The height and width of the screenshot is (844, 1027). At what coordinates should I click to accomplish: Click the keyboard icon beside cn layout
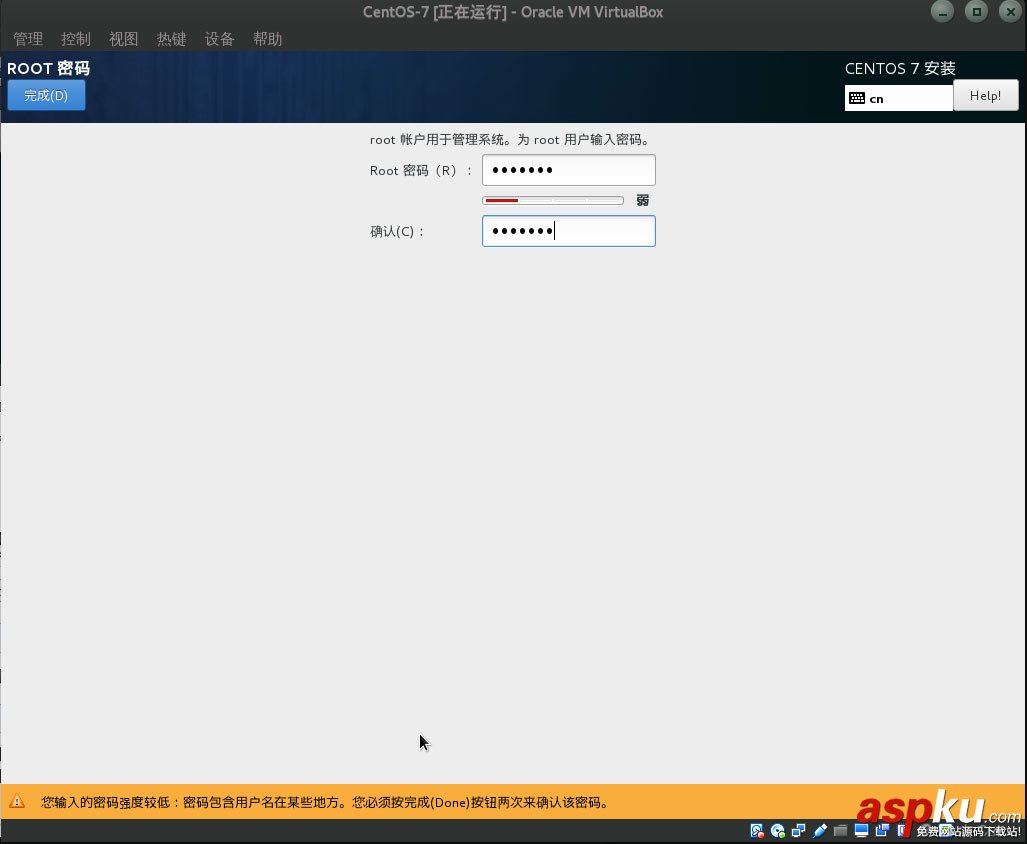click(857, 97)
